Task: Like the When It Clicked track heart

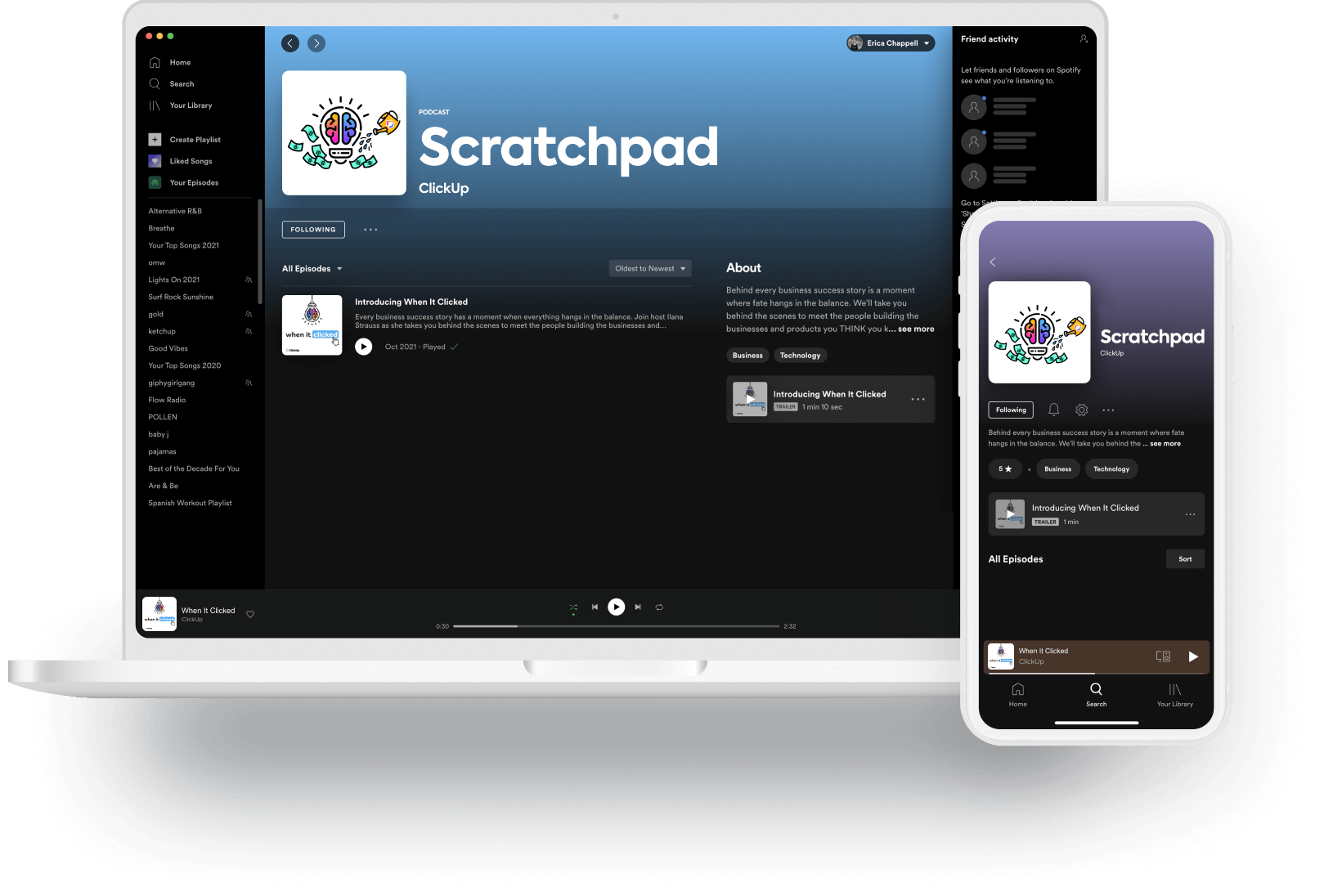Action: click(250, 615)
